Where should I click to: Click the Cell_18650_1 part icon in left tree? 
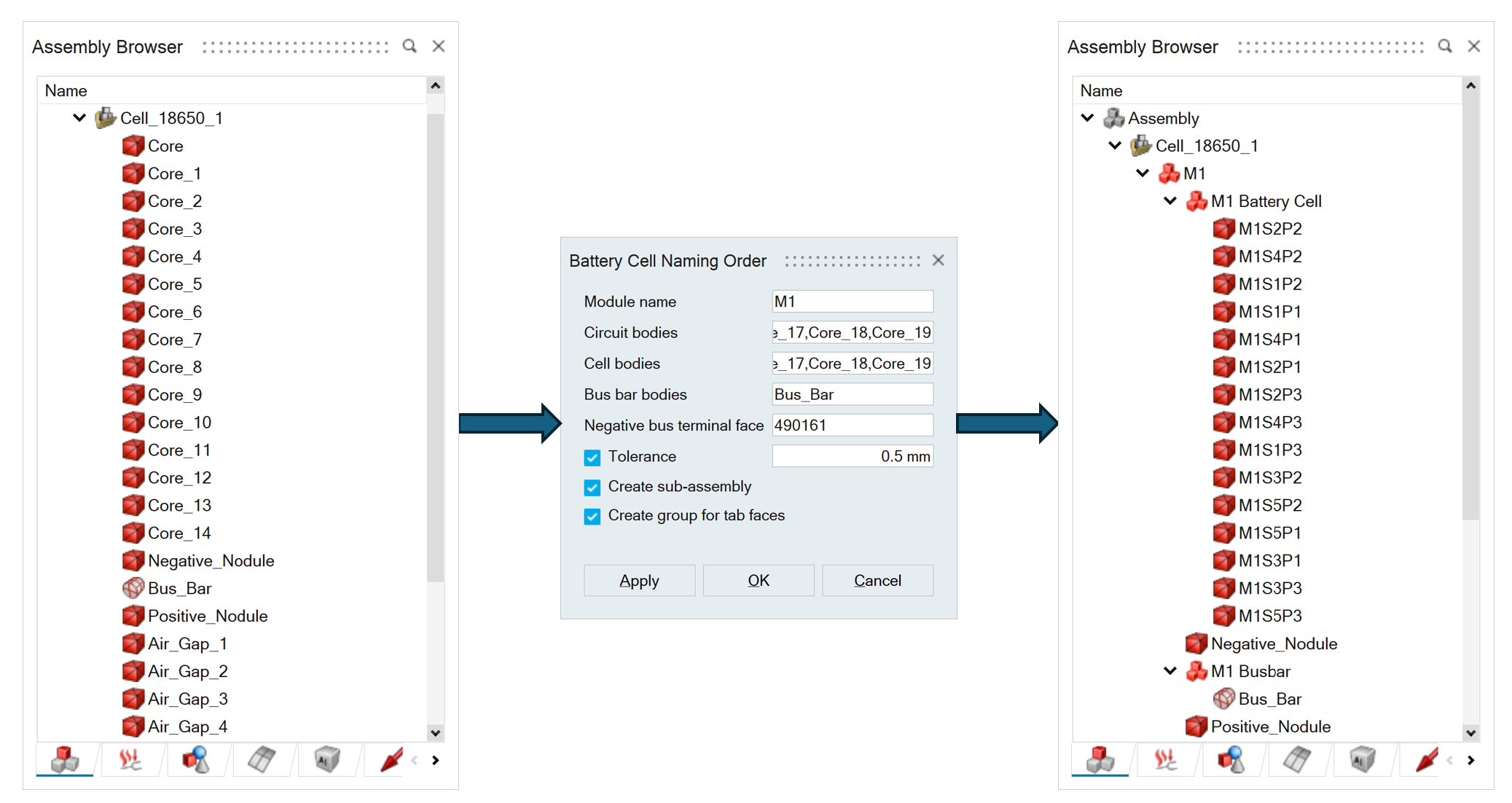tap(106, 118)
